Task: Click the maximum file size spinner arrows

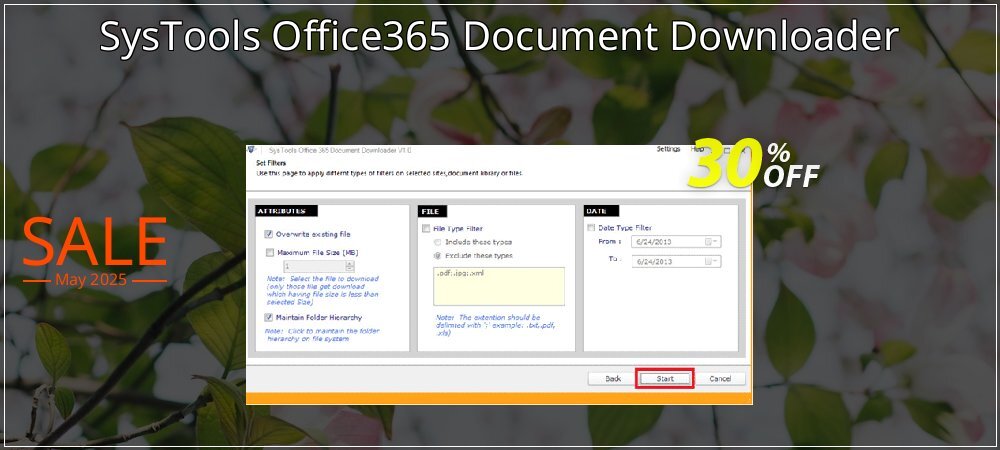Action: pos(349,266)
